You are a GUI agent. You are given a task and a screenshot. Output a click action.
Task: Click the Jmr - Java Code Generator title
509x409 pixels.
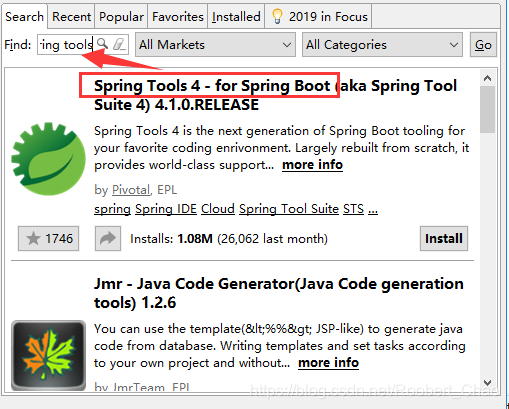pos(279,293)
